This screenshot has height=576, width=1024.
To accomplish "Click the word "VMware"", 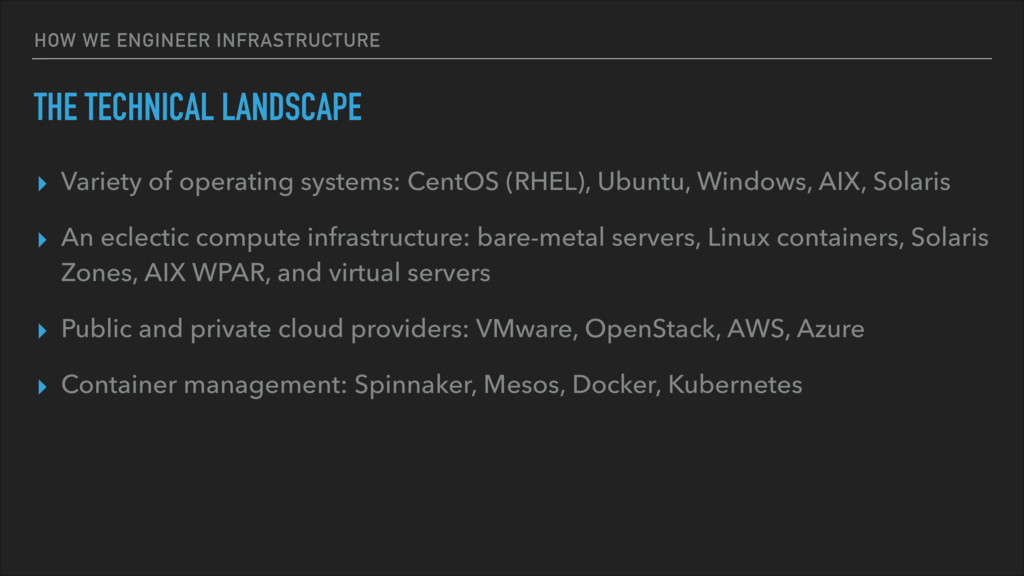I will click(520, 329).
